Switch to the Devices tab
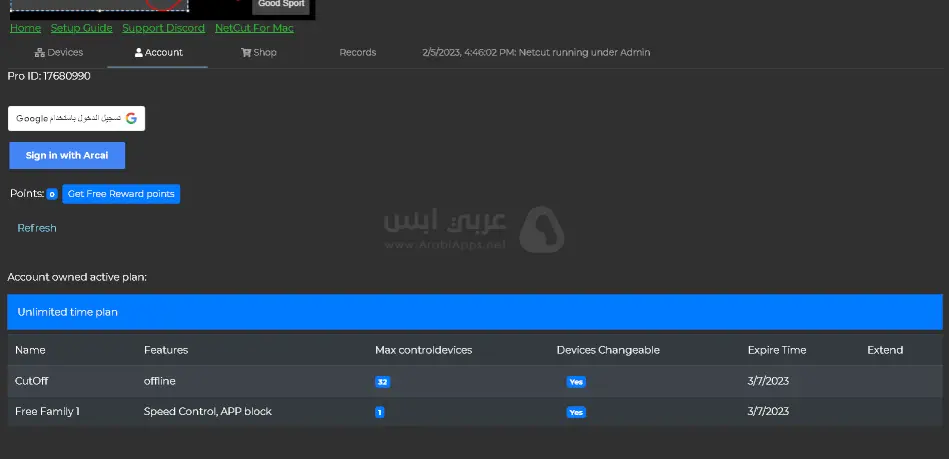The width and height of the screenshot is (949, 459). tap(59, 53)
